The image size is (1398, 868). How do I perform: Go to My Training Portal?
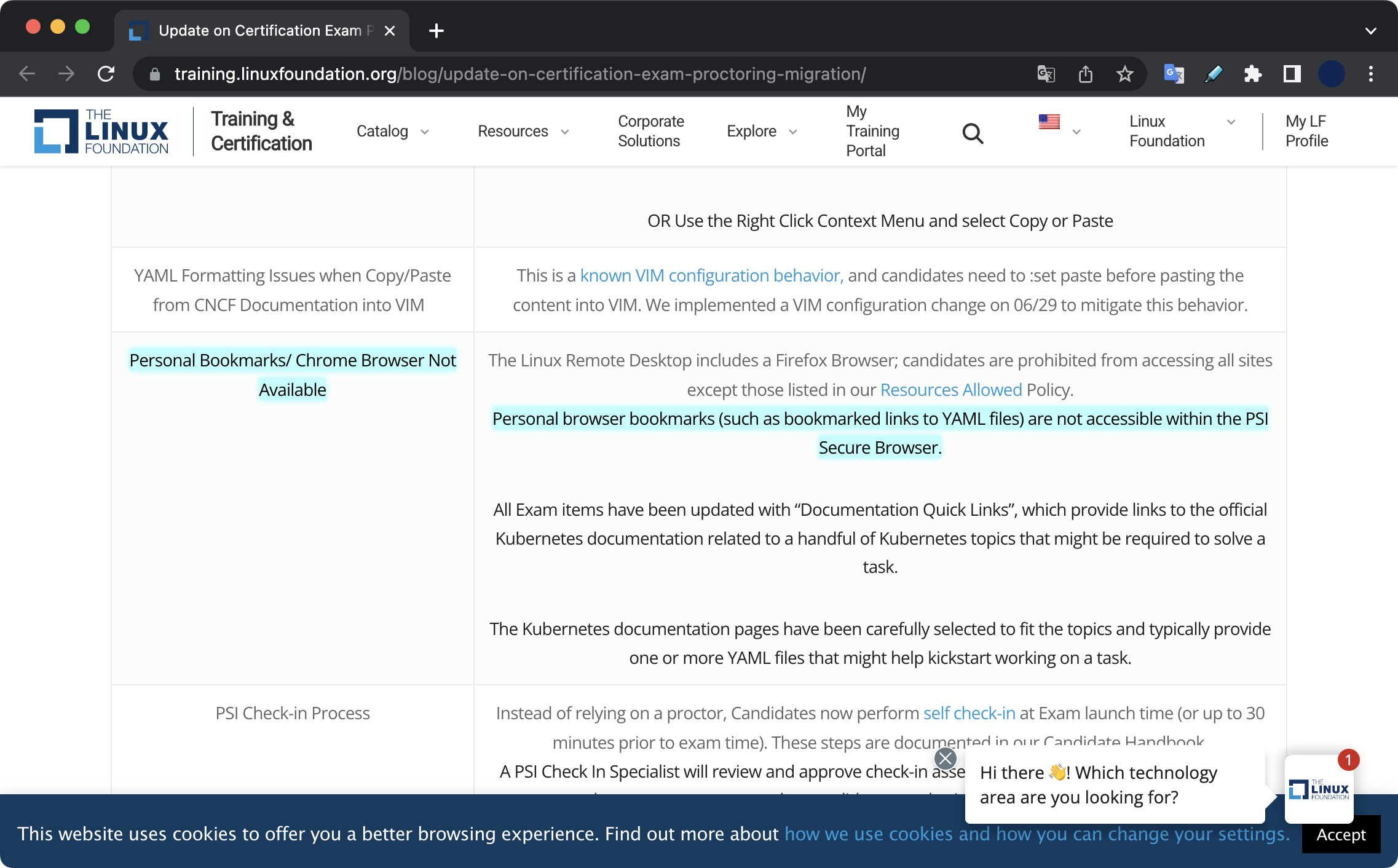point(872,131)
